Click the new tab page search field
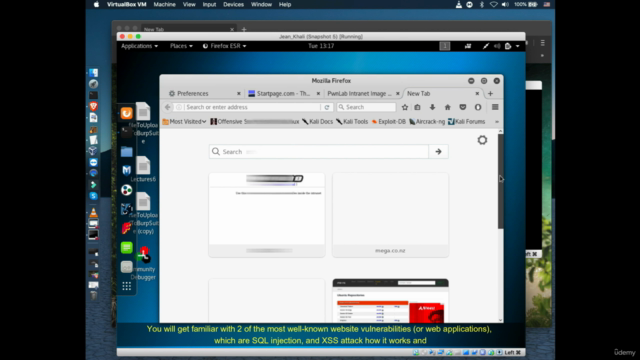 319,151
